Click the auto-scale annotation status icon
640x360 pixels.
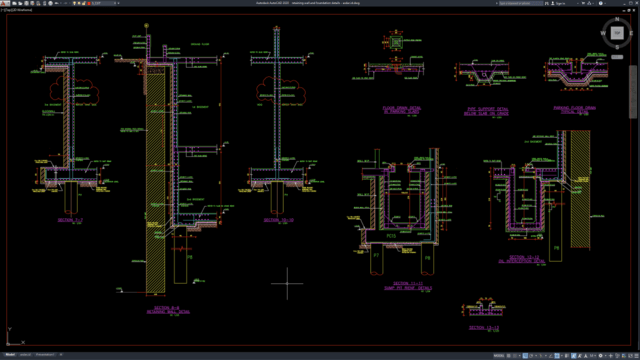[x=579, y=356]
